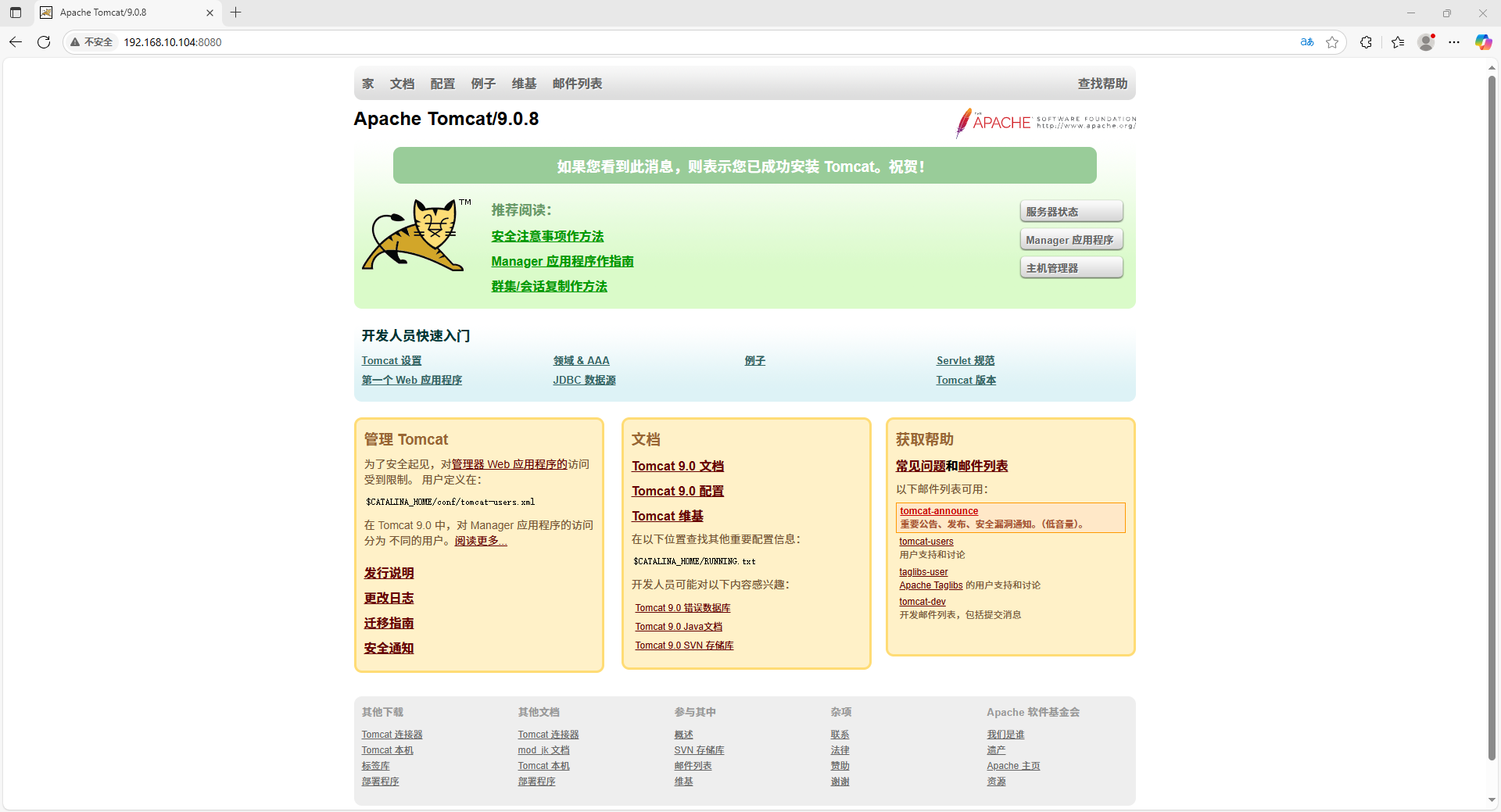This screenshot has height=812, width=1501.
Task: Open the 更改日志 link
Action: 389,598
